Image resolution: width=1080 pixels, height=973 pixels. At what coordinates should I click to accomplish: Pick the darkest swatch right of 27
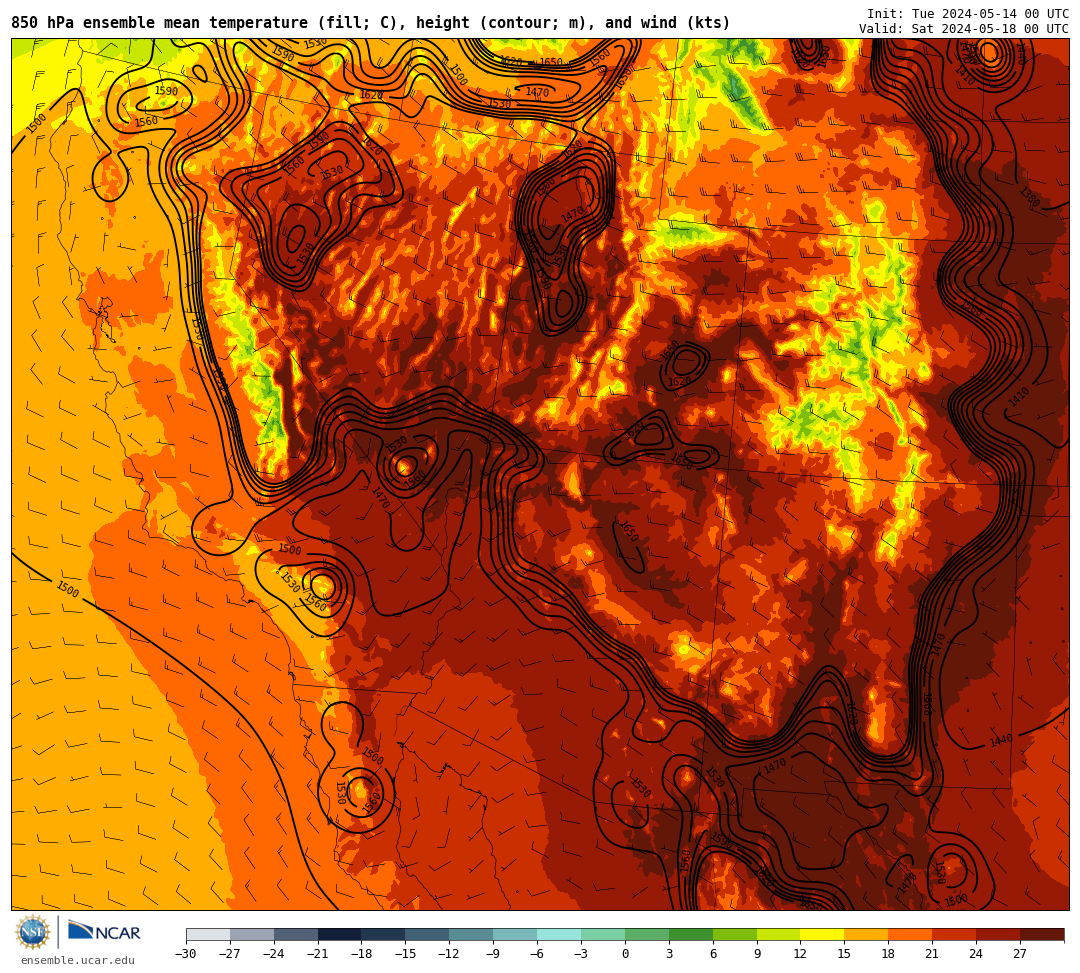1042,934
